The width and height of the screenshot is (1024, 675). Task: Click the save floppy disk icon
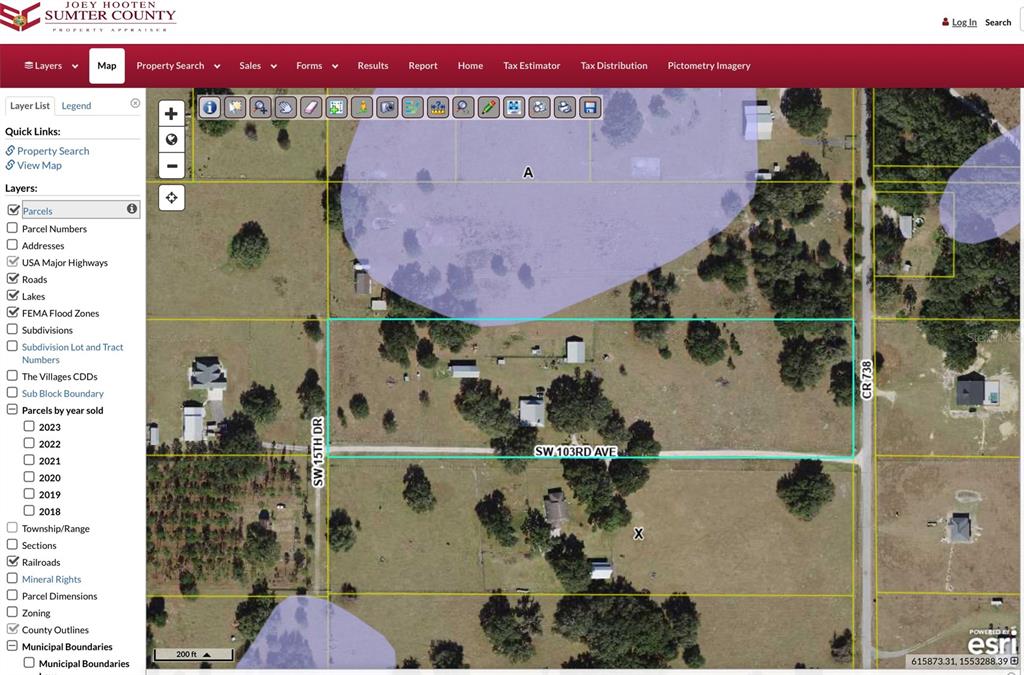590,107
